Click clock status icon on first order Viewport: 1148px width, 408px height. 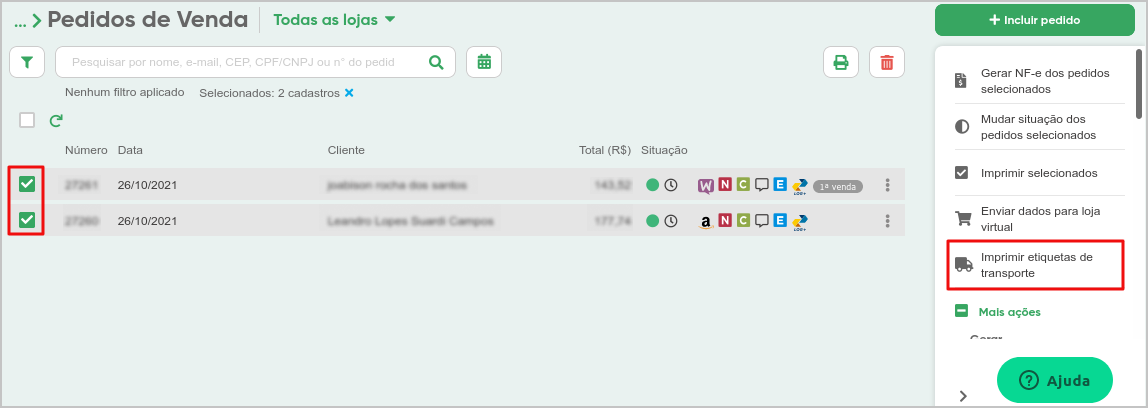671,185
